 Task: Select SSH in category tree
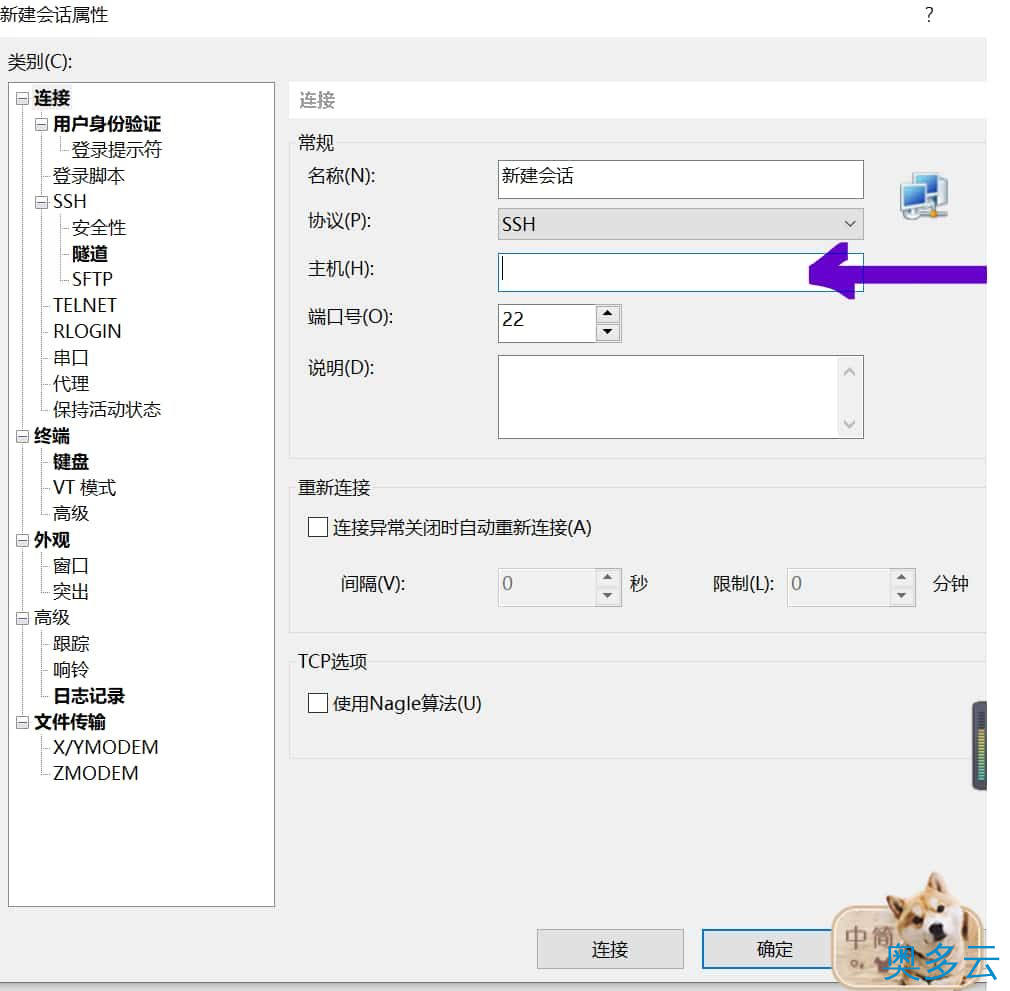click(x=70, y=202)
